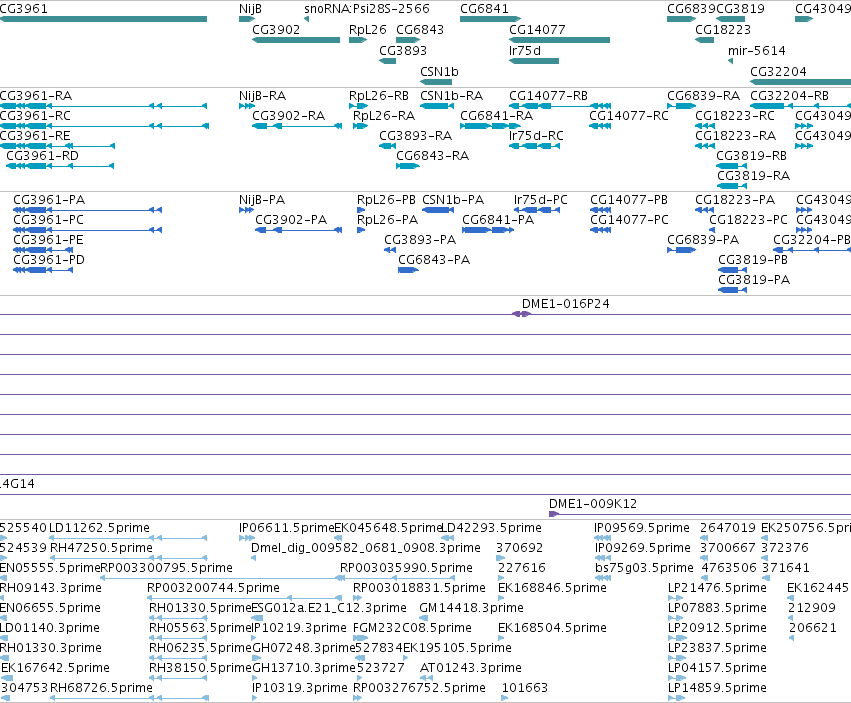Select the CG6843-PA protein label

coord(434,260)
